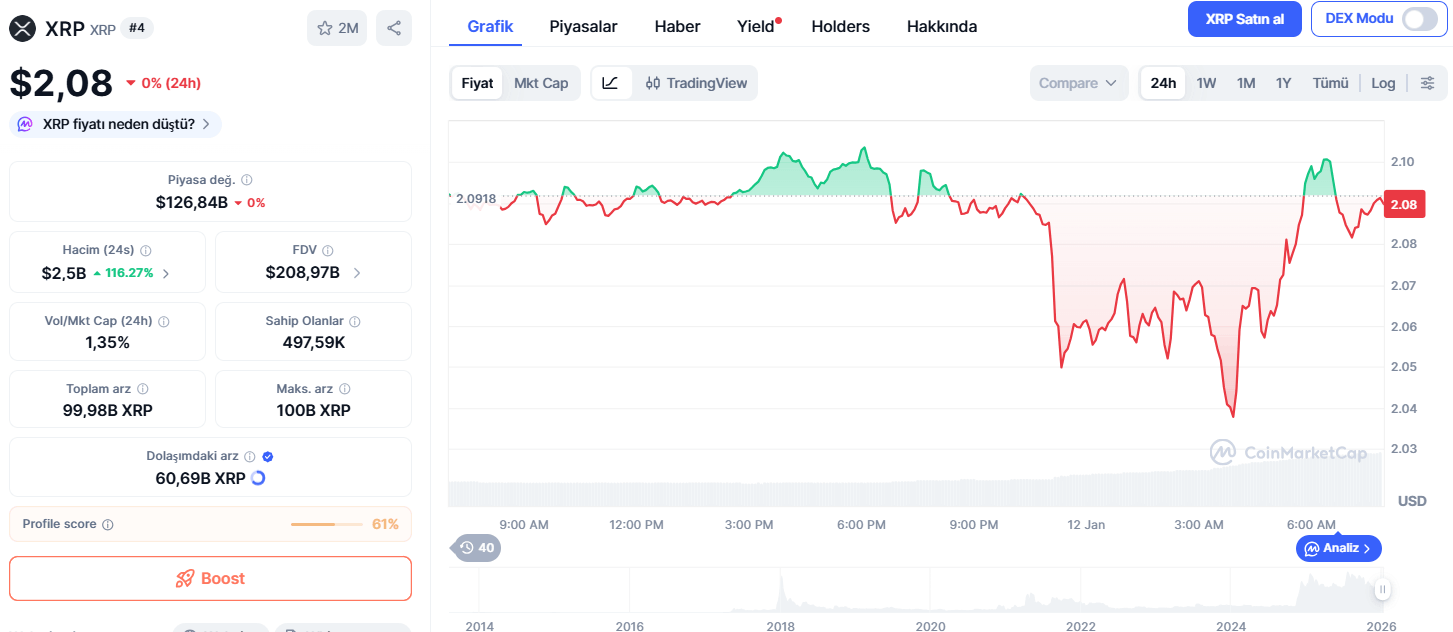Open XRP fiyatı neden düştü? explanation
This screenshot has width=1453, height=632.
116,125
